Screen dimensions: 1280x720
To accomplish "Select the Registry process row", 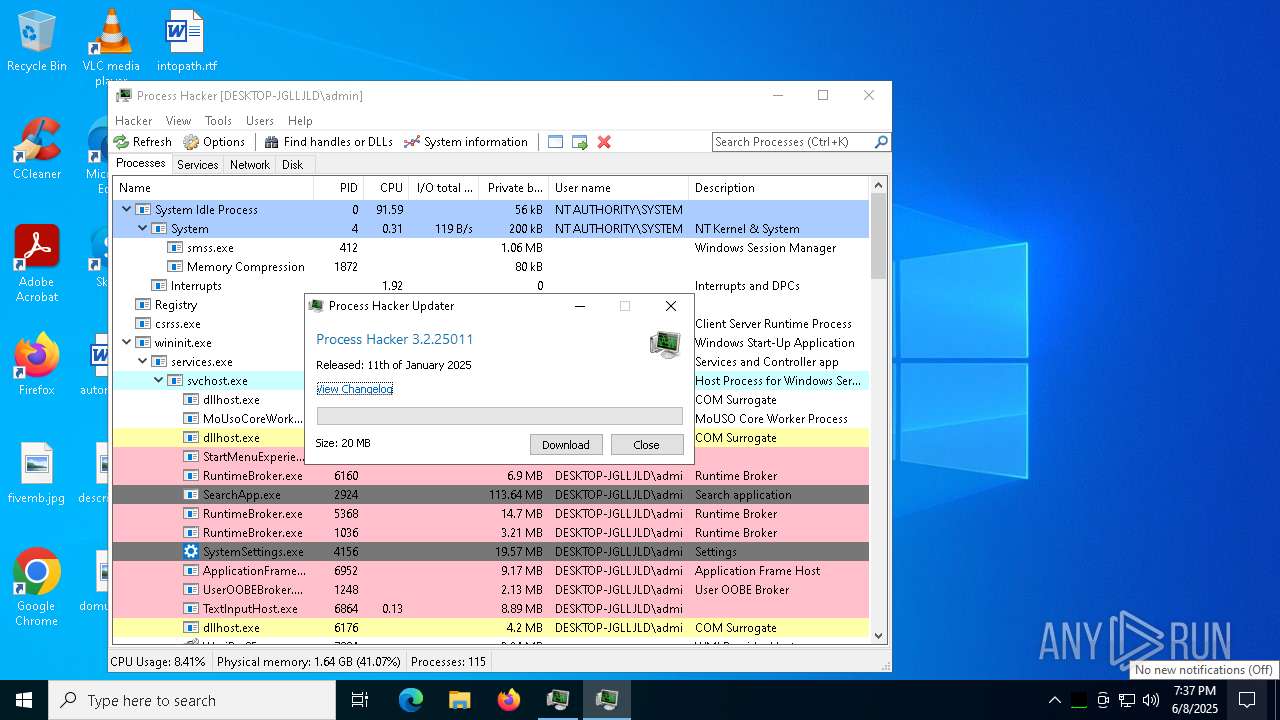I will pyautogui.click(x=208, y=305).
